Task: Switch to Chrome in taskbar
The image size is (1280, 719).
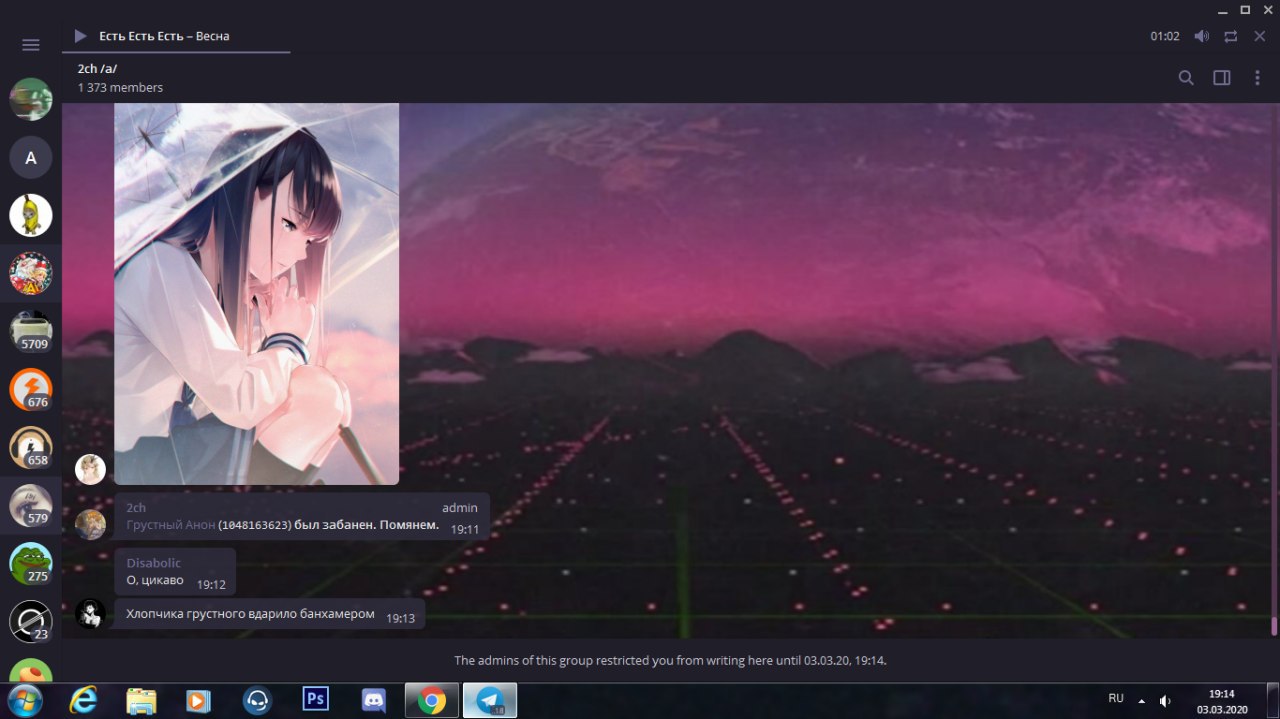Action: pyautogui.click(x=432, y=700)
